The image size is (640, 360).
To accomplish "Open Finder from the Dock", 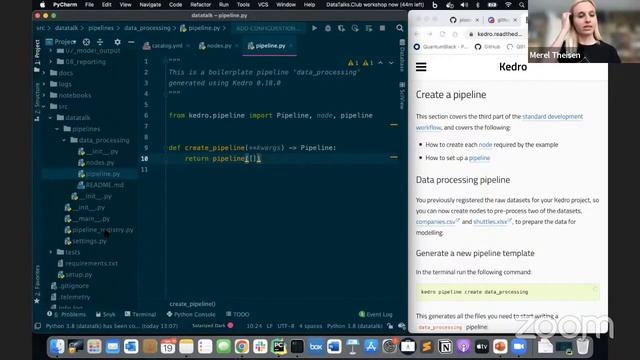I will [x=57, y=347].
